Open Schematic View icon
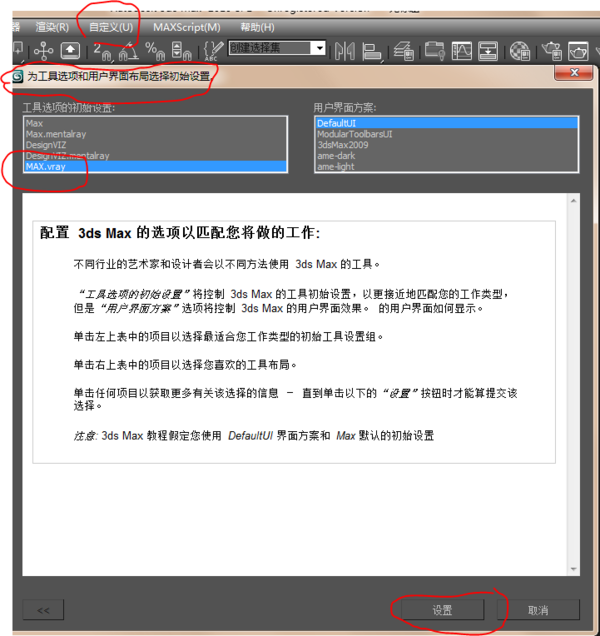The width and height of the screenshot is (600, 636). point(488,51)
